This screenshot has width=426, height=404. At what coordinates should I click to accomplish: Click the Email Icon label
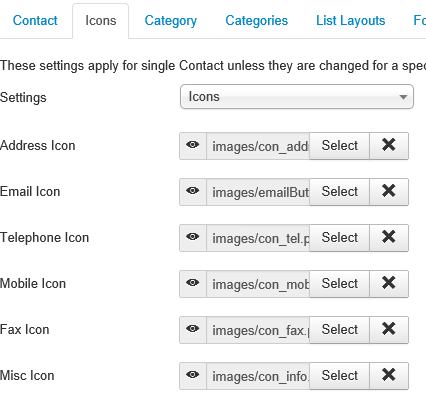[x=30, y=192]
